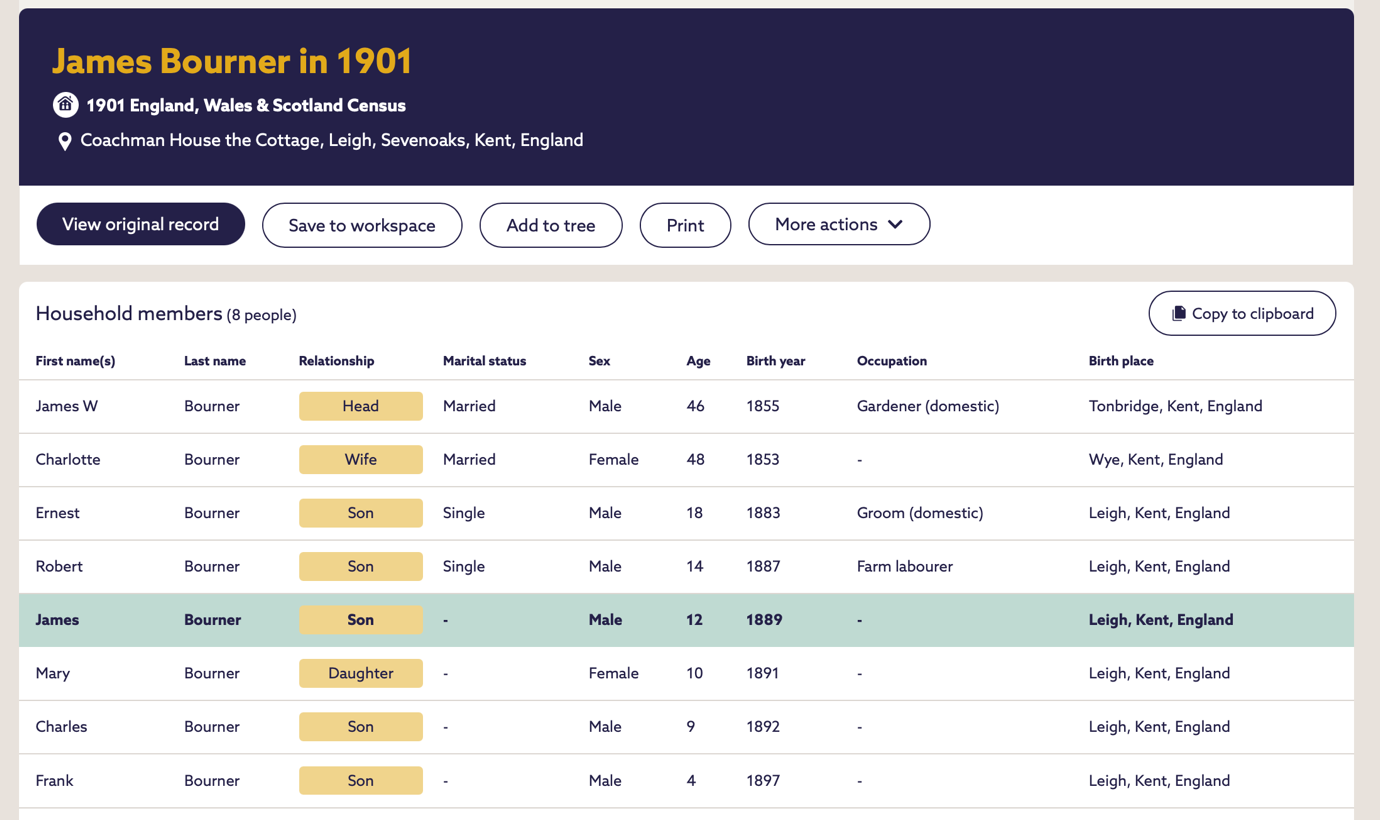
Task: Click age 48 in Charlotte's row
Action: point(695,460)
